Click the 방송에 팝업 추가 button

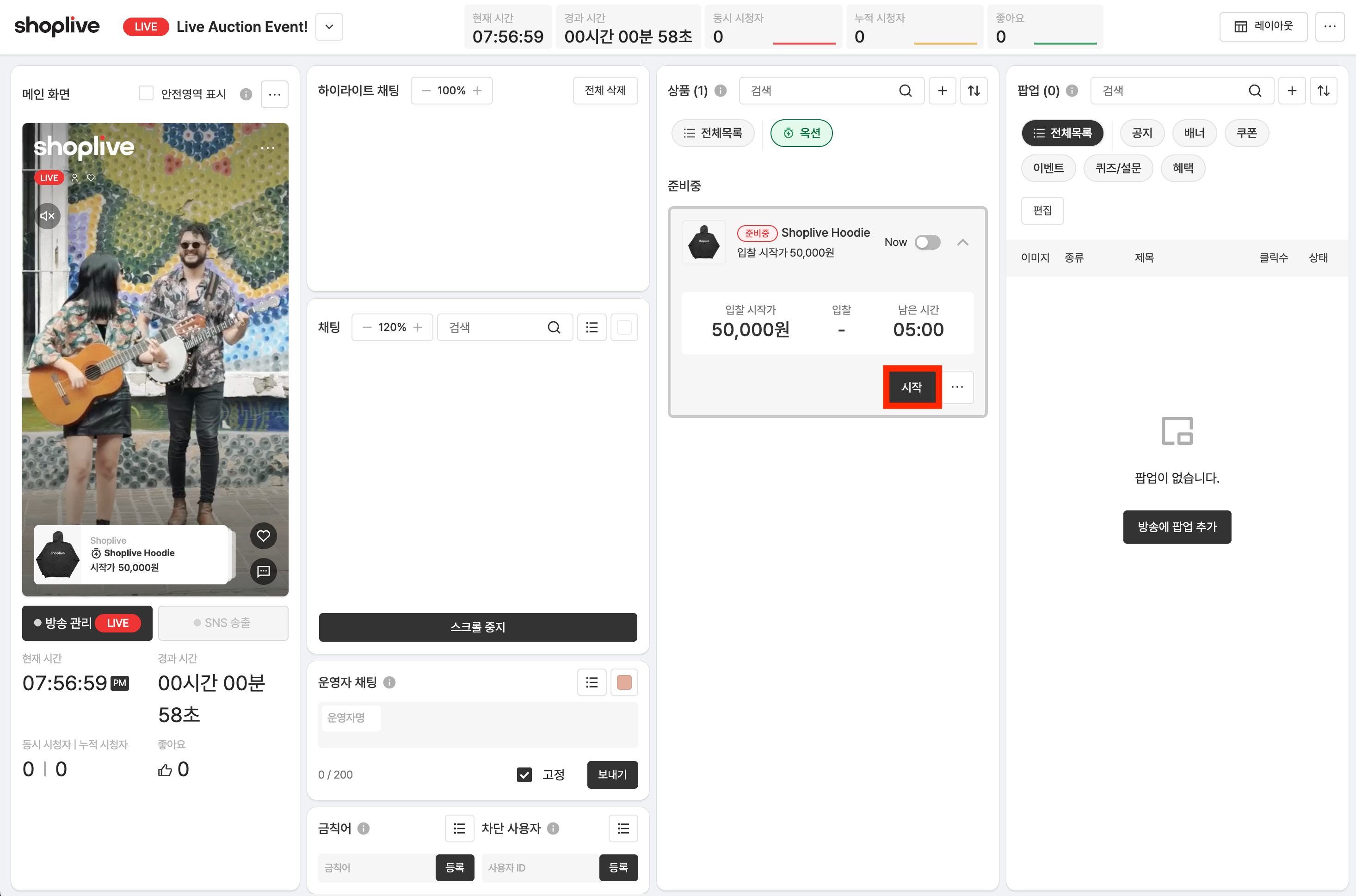(x=1177, y=527)
